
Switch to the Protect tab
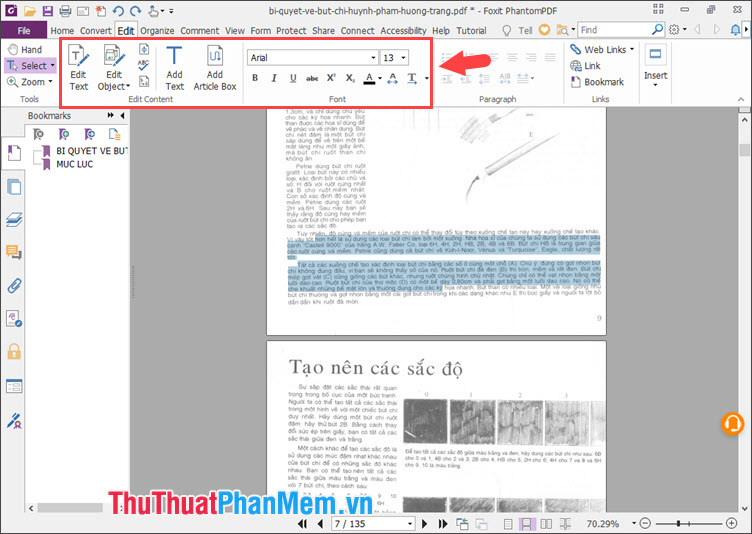pyautogui.click(x=291, y=31)
